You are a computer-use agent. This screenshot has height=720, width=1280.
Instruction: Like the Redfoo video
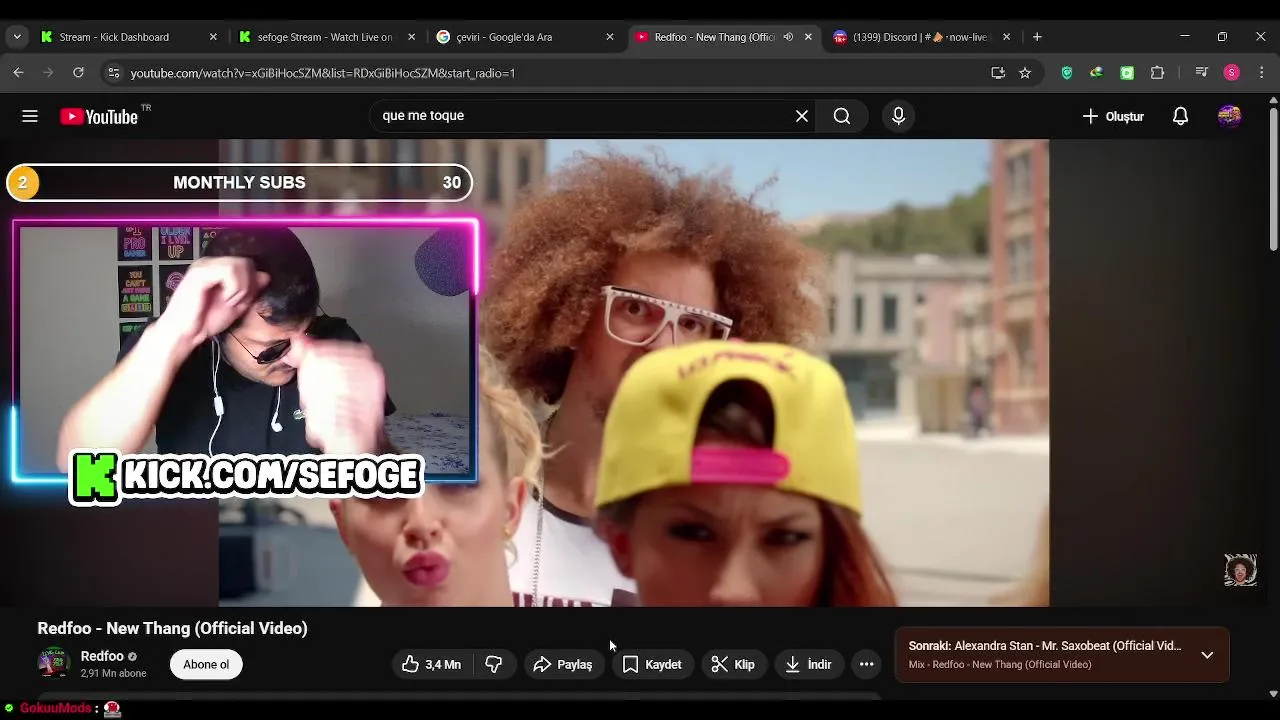tap(432, 664)
